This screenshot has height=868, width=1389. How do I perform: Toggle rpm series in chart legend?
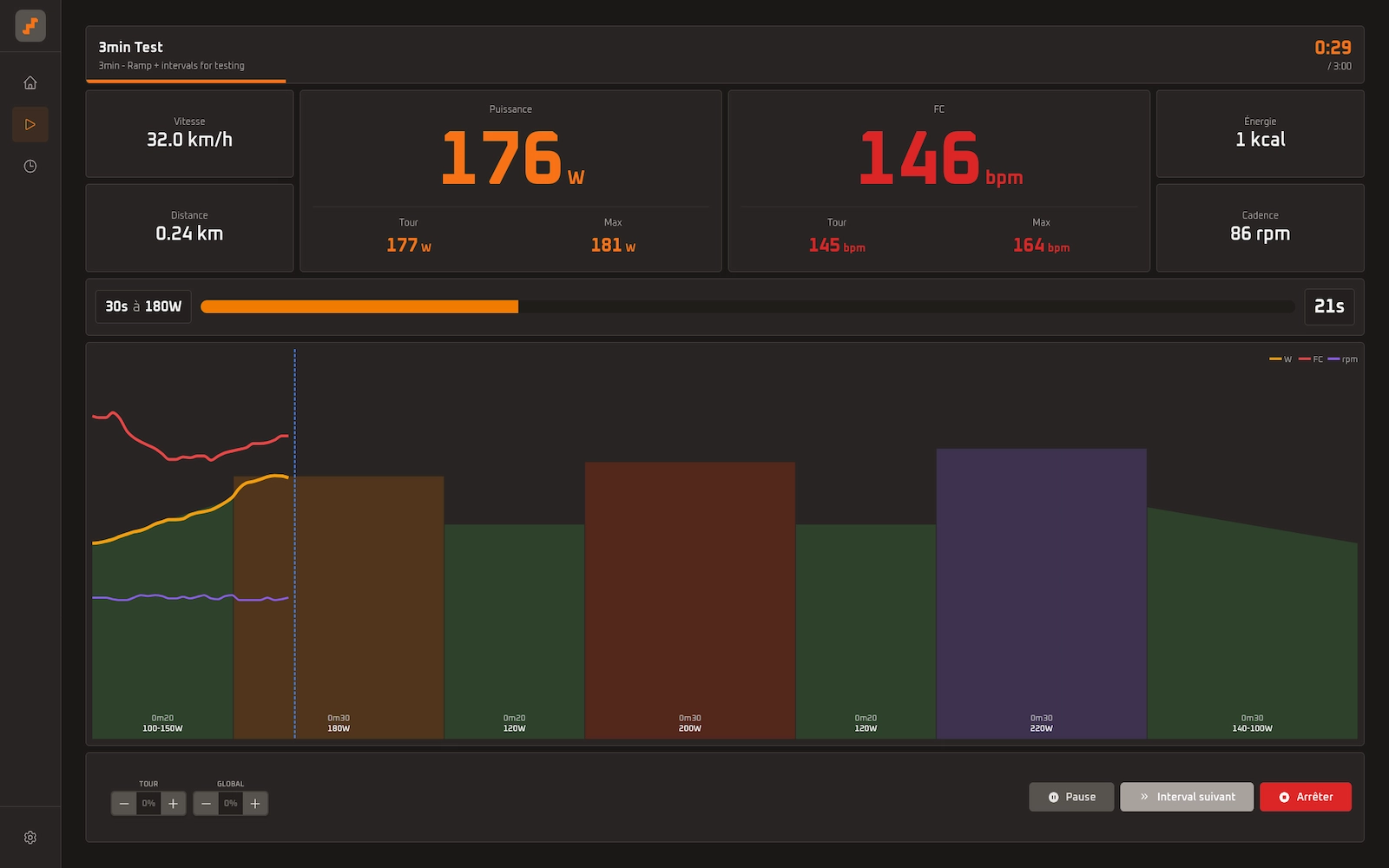coord(1343,359)
